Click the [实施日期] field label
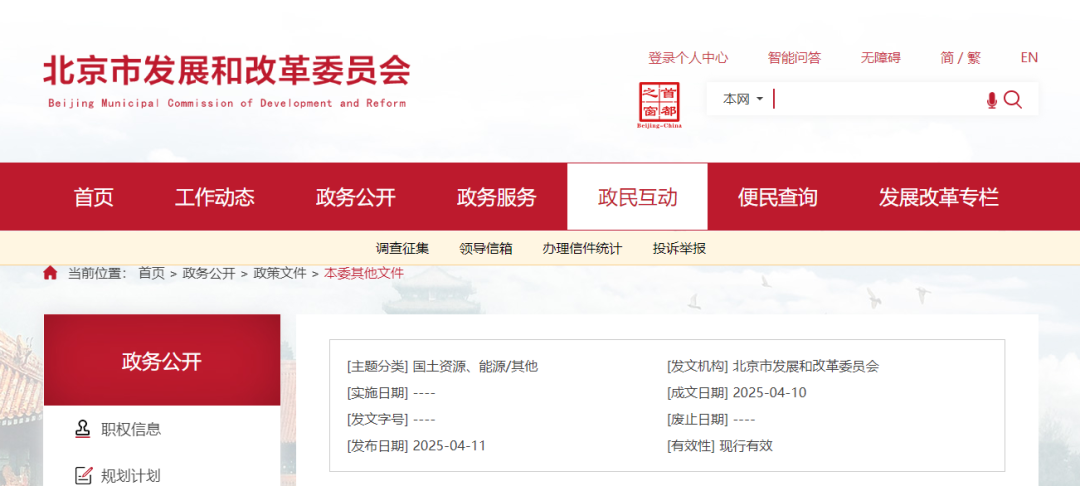This screenshot has width=1080, height=486. pyautogui.click(x=377, y=392)
